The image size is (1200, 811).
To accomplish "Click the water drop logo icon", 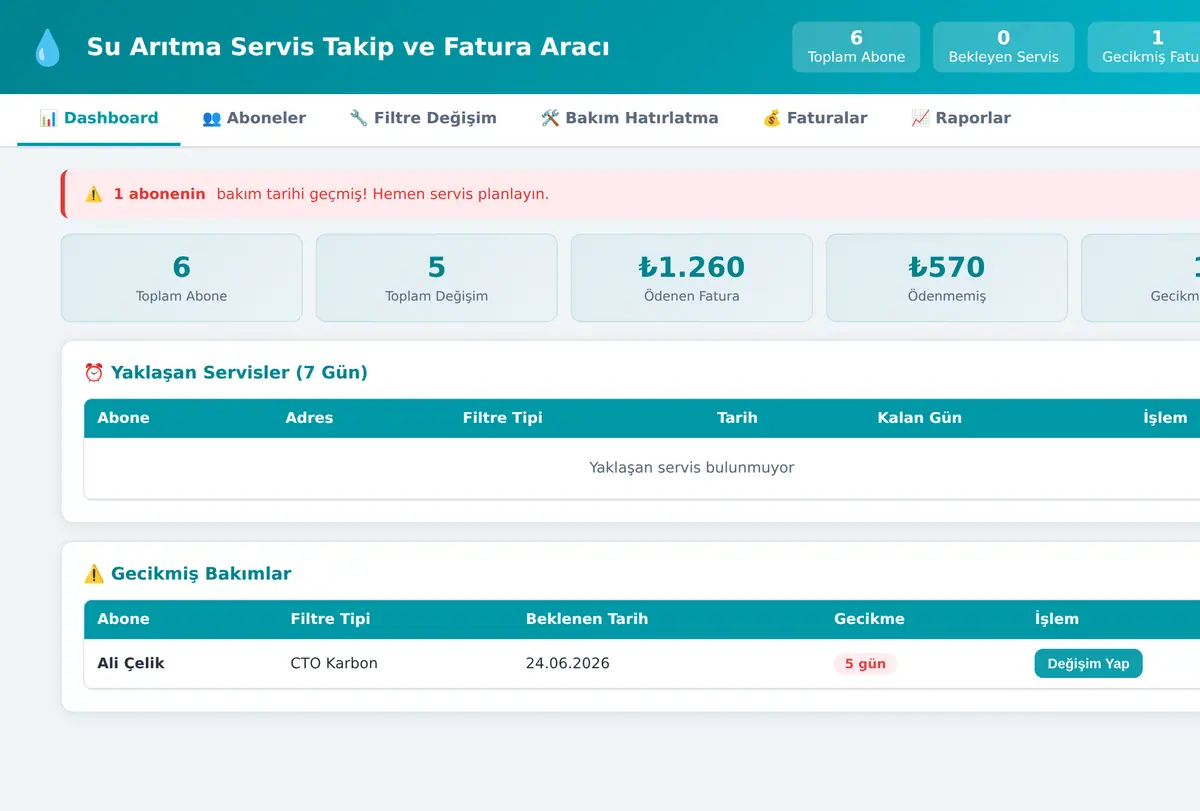I will (x=47, y=47).
